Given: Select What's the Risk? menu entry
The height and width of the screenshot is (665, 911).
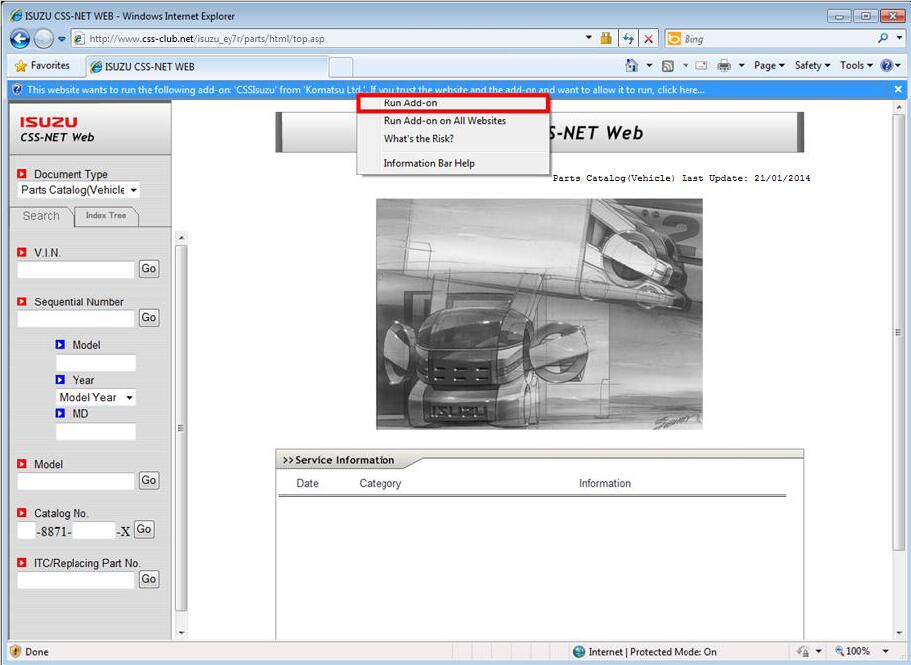Looking at the screenshot, I should click(453, 139).
